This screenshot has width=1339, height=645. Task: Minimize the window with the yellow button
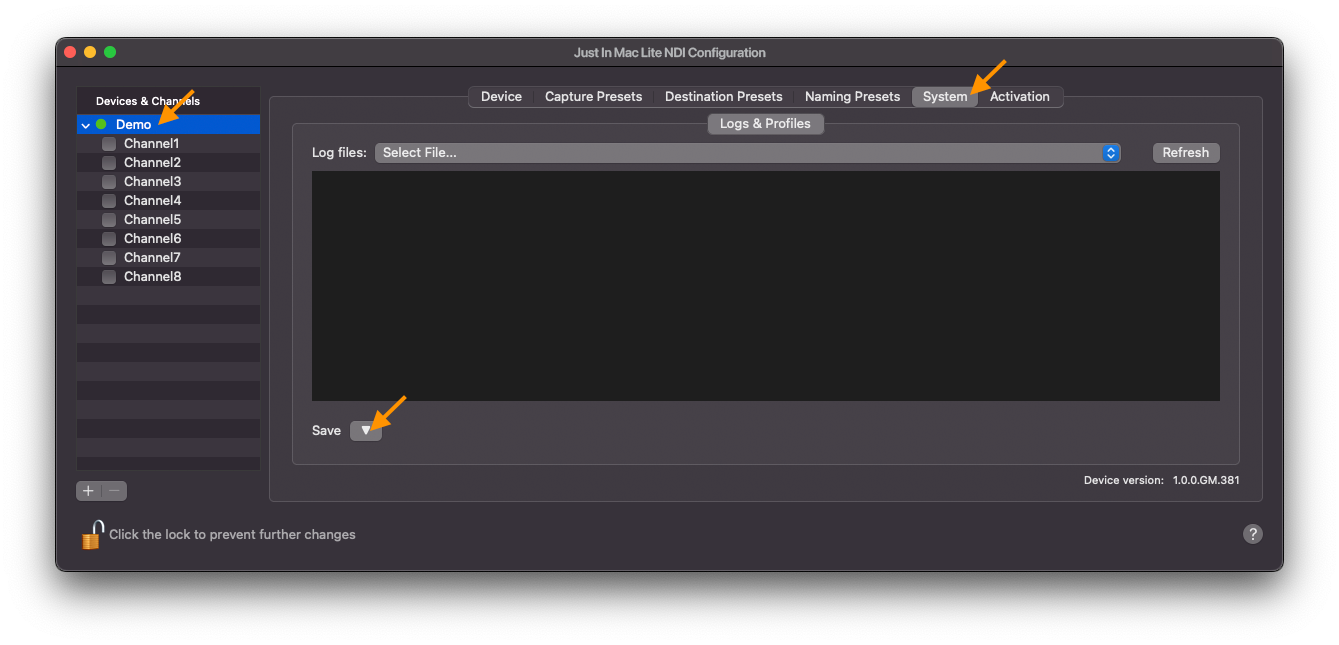(x=90, y=52)
